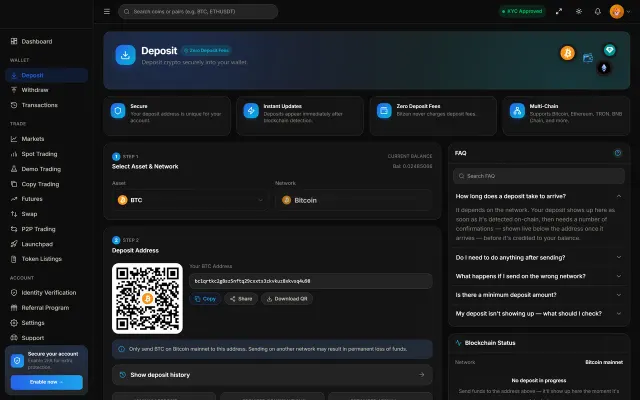Open Demo Trading
640x400 pixels.
pyautogui.click(x=47, y=169)
